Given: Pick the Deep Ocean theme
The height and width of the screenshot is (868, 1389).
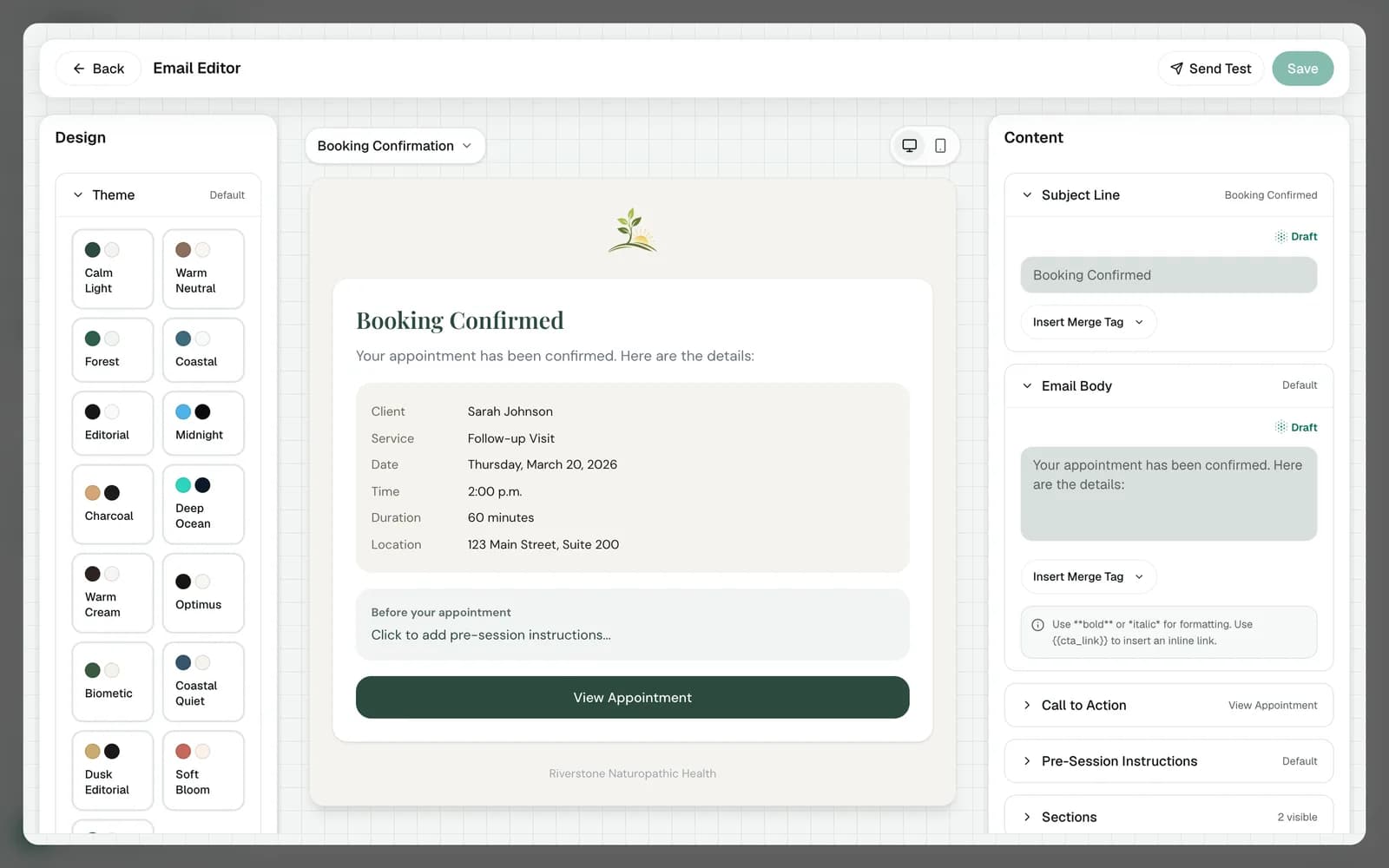Looking at the screenshot, I should pos(203,504).
